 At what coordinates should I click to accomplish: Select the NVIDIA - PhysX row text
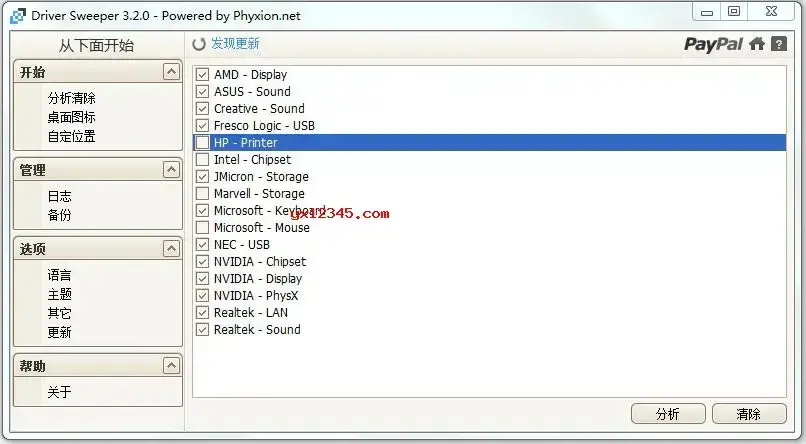tap(256, 295)
